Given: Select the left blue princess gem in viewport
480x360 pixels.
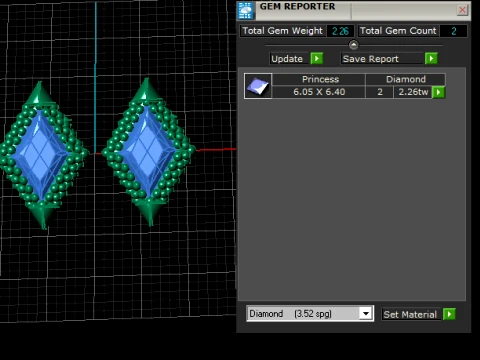Looking at the screenshot, I should (39, 154).
